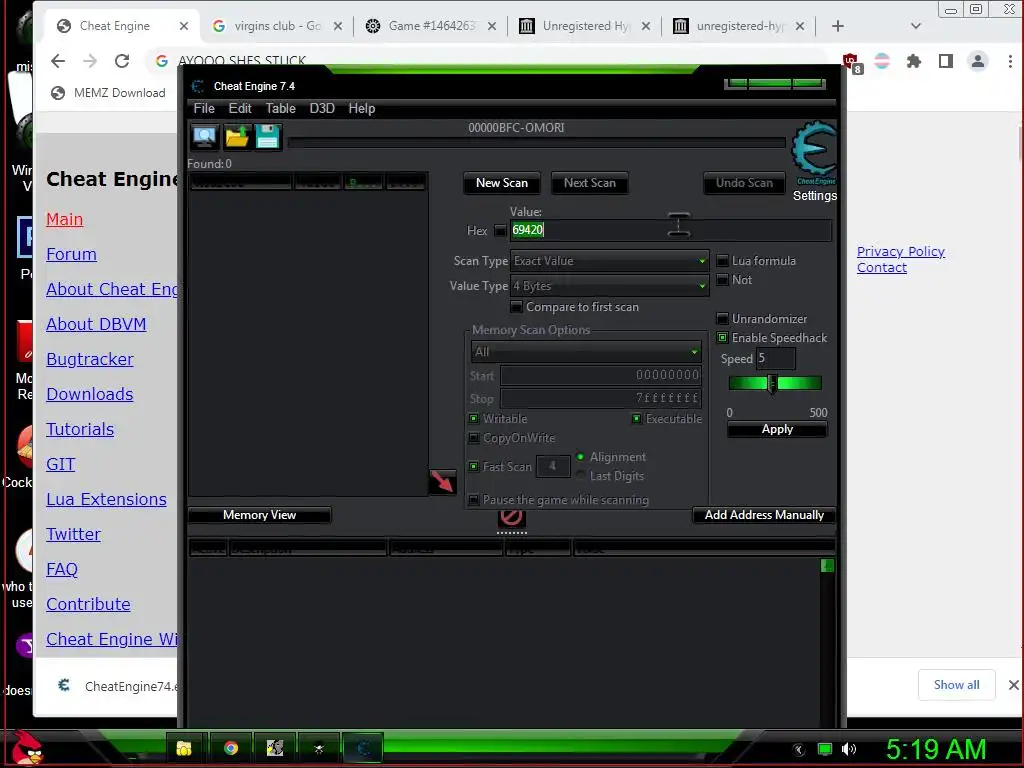Open the file explorer taskbar icon

click(x=184, y=748)
